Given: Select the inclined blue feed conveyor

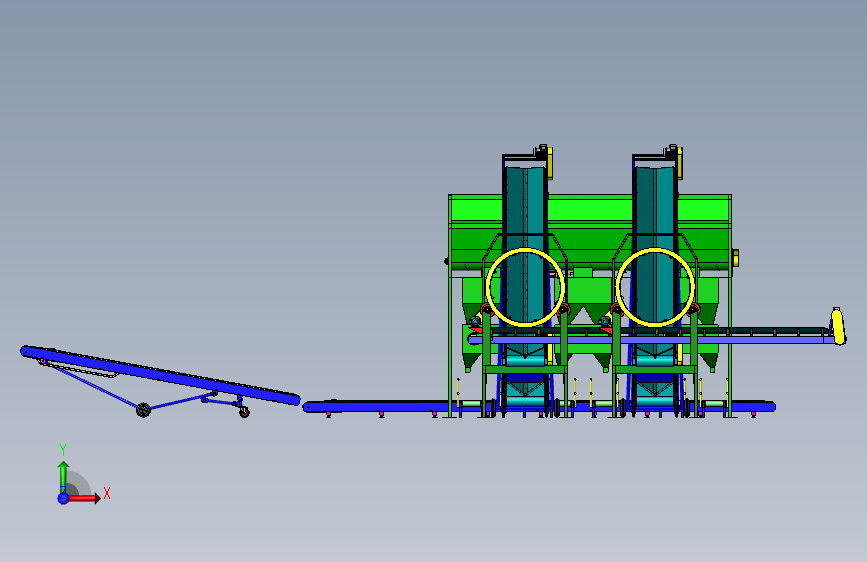Looking at the screenshot, I should point(160,376).
